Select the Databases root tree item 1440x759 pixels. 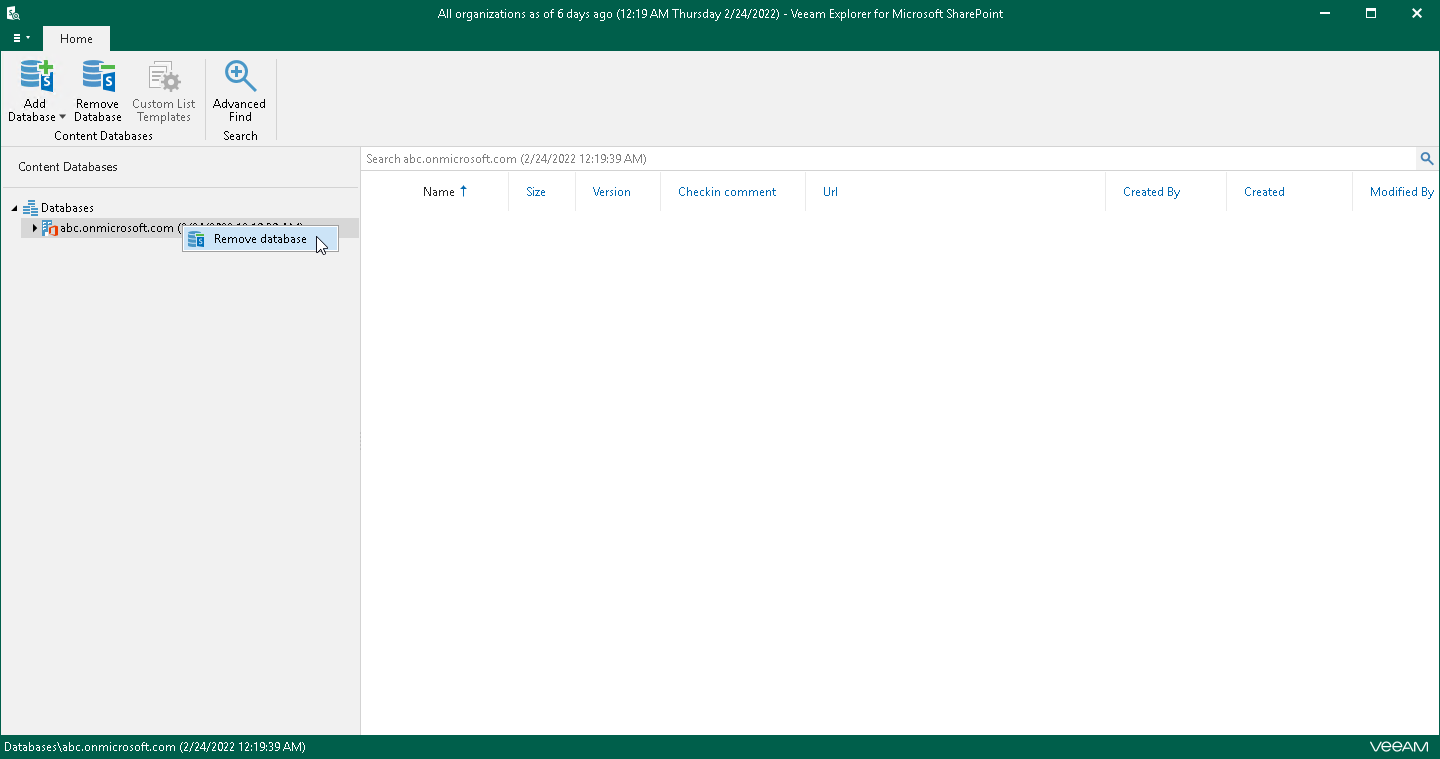tap(67, 208)
